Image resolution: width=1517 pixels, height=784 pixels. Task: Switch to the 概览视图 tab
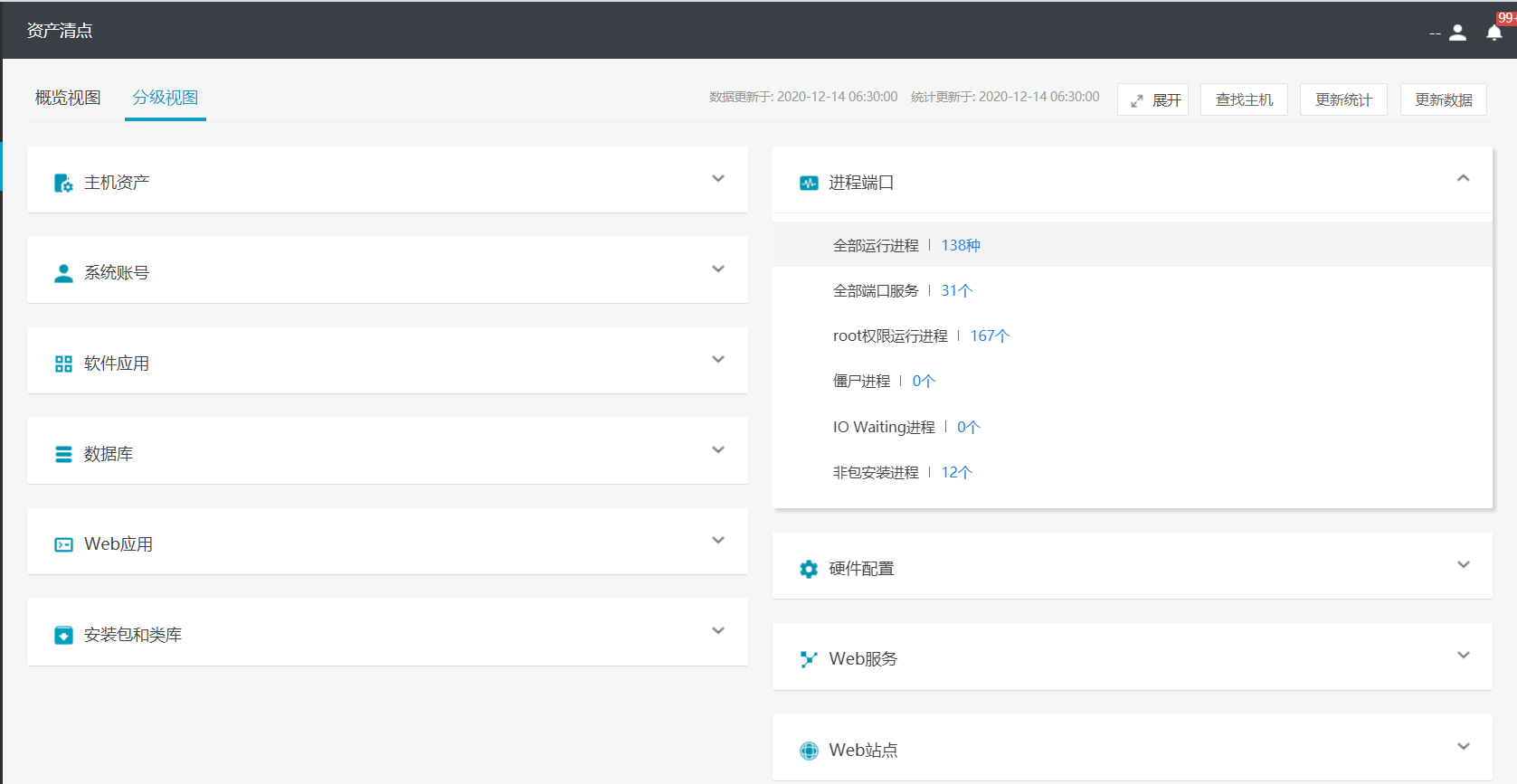pyautogui.click(x=68, y=98)
